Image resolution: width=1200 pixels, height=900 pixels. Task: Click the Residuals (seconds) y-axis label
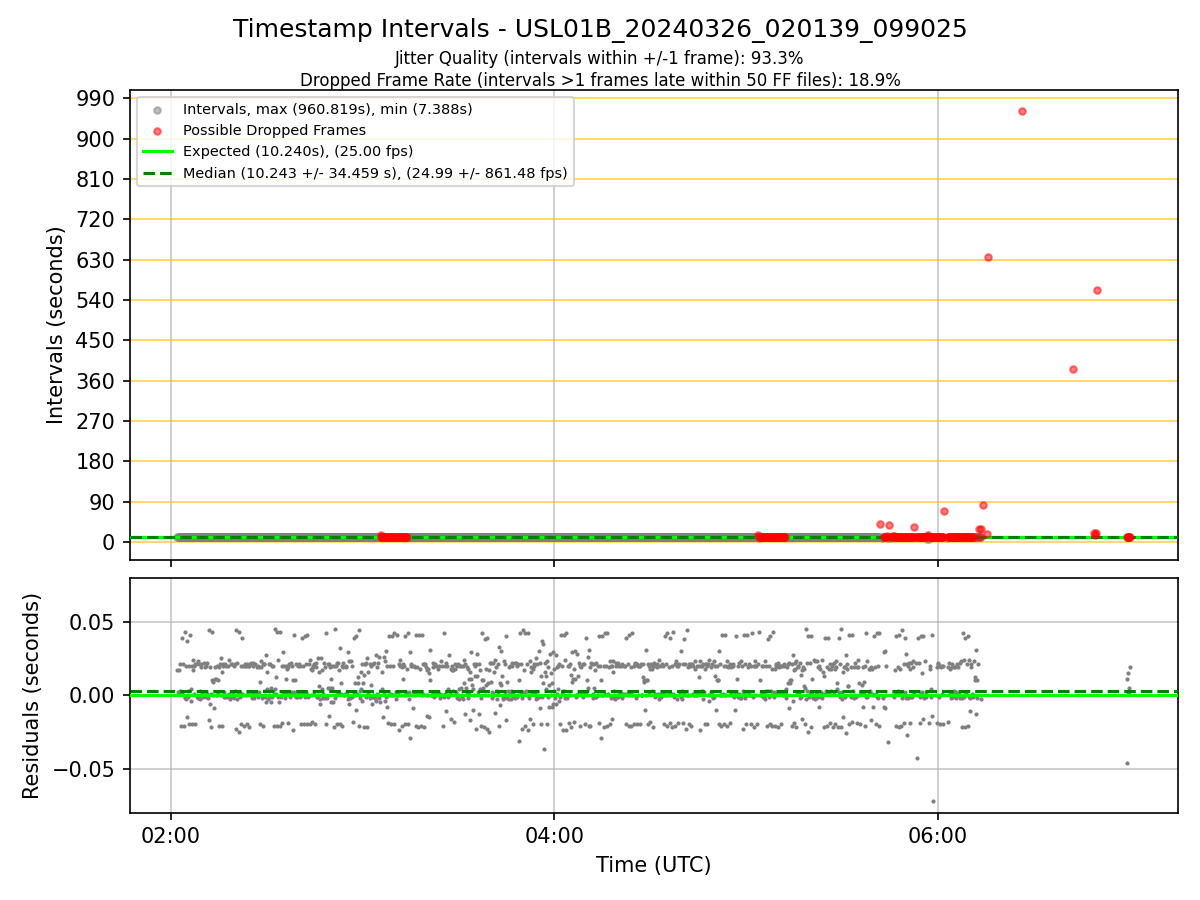tap(32, 696)
